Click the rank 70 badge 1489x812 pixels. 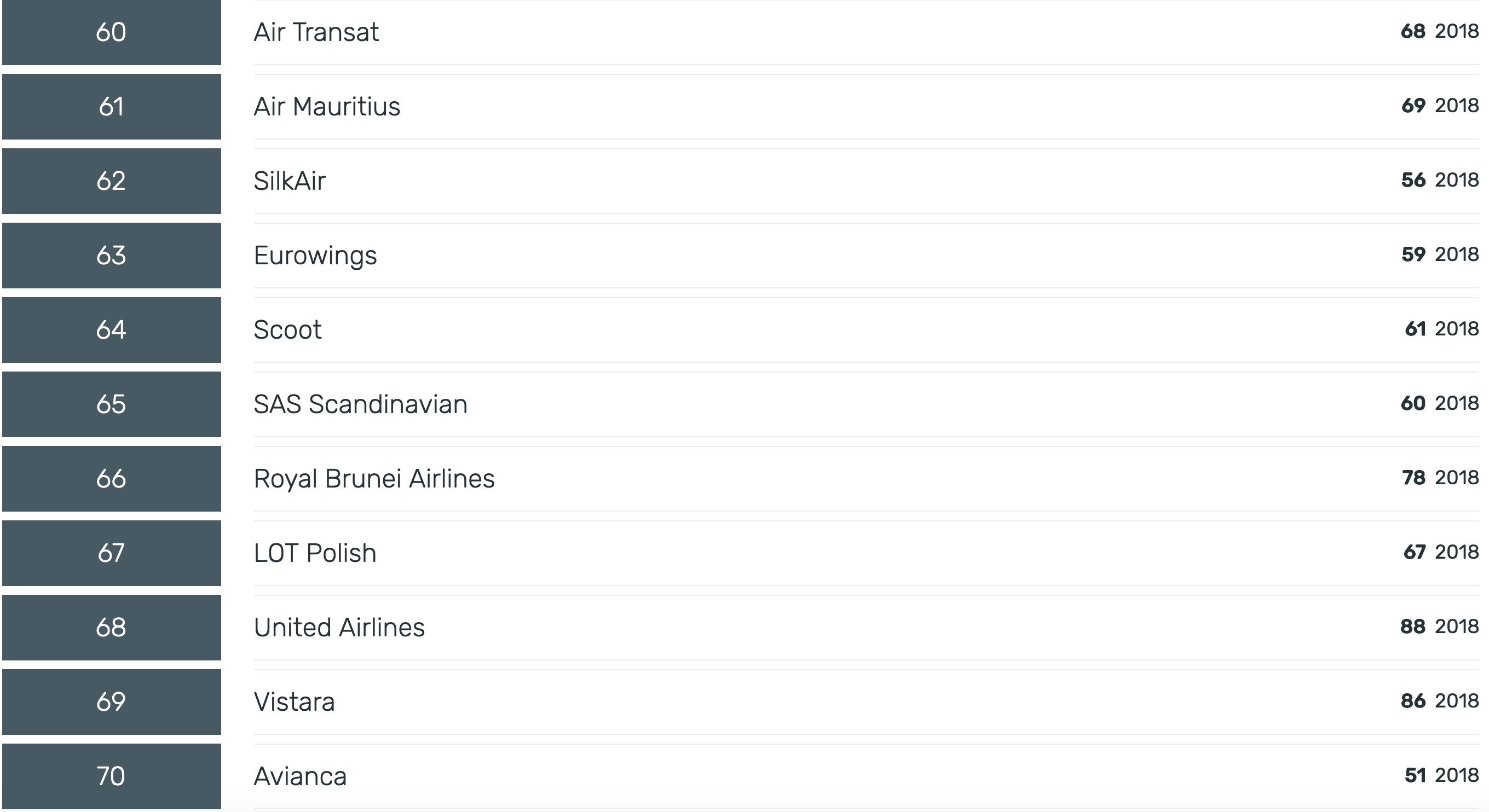point(112,776)
